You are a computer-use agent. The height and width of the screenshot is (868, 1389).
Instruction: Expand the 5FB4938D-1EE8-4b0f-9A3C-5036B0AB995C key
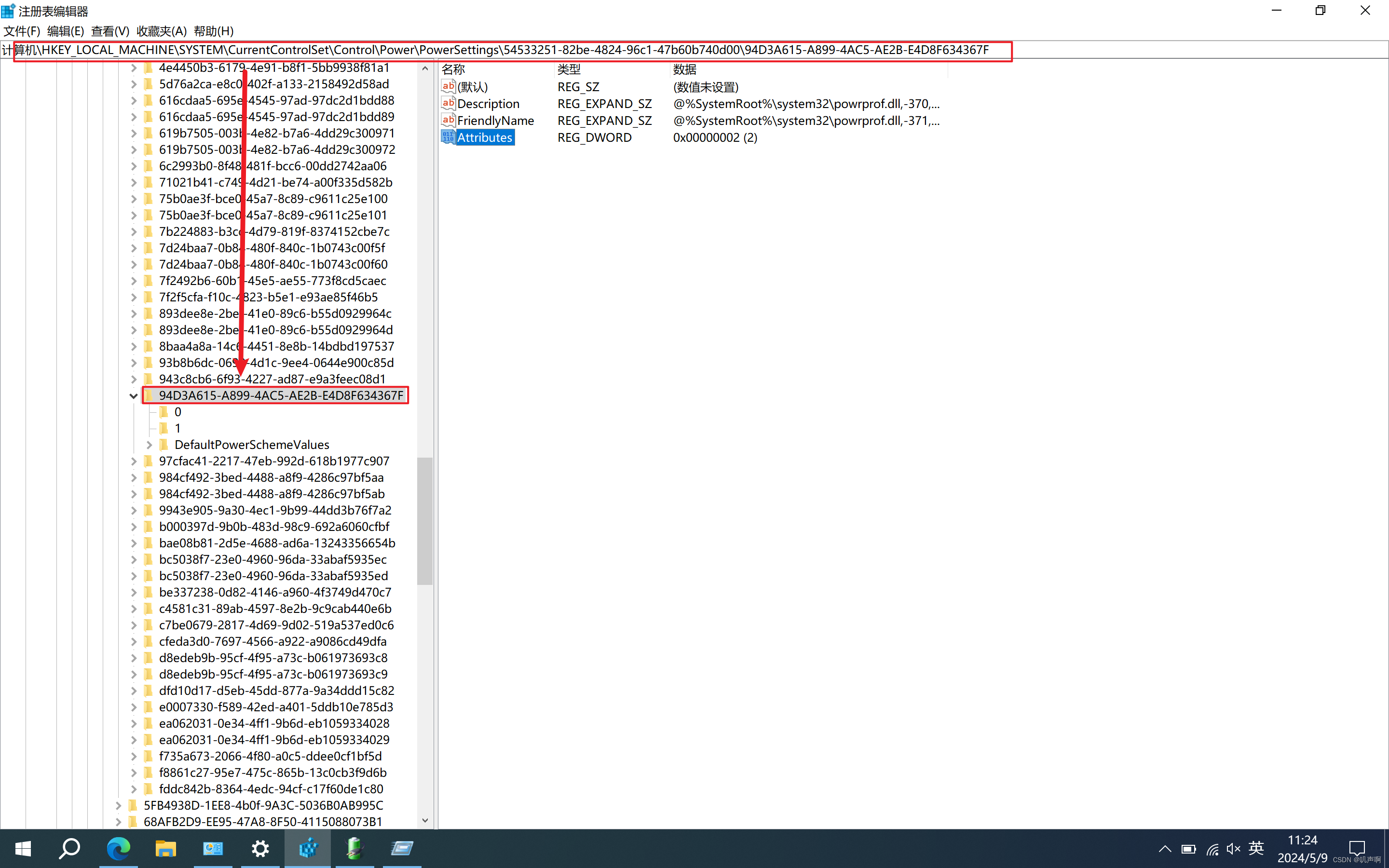coord(118,805)
